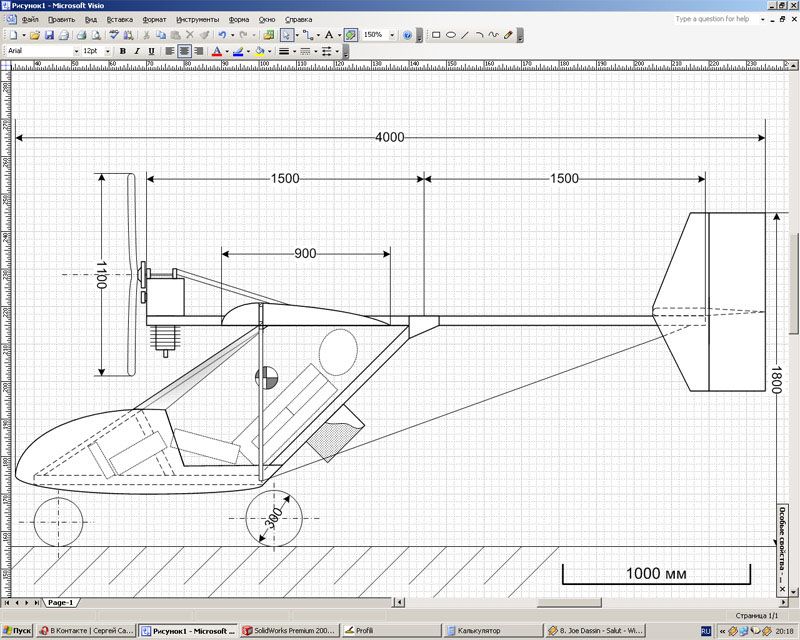
Task: Select the Pointer tool
Action: pos(286,34)
